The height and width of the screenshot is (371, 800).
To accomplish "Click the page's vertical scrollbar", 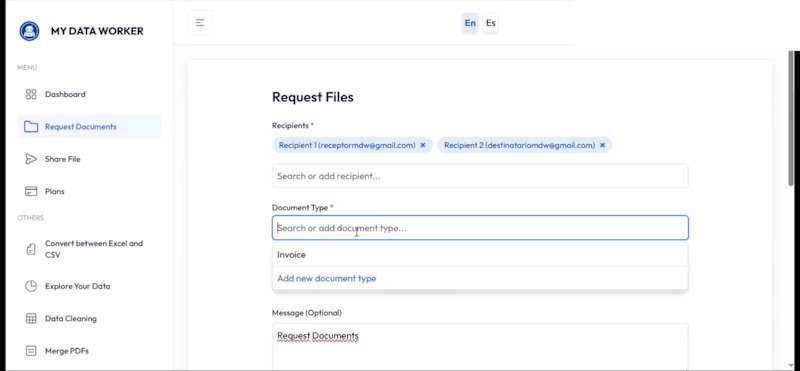I will [x=791, y=117].
